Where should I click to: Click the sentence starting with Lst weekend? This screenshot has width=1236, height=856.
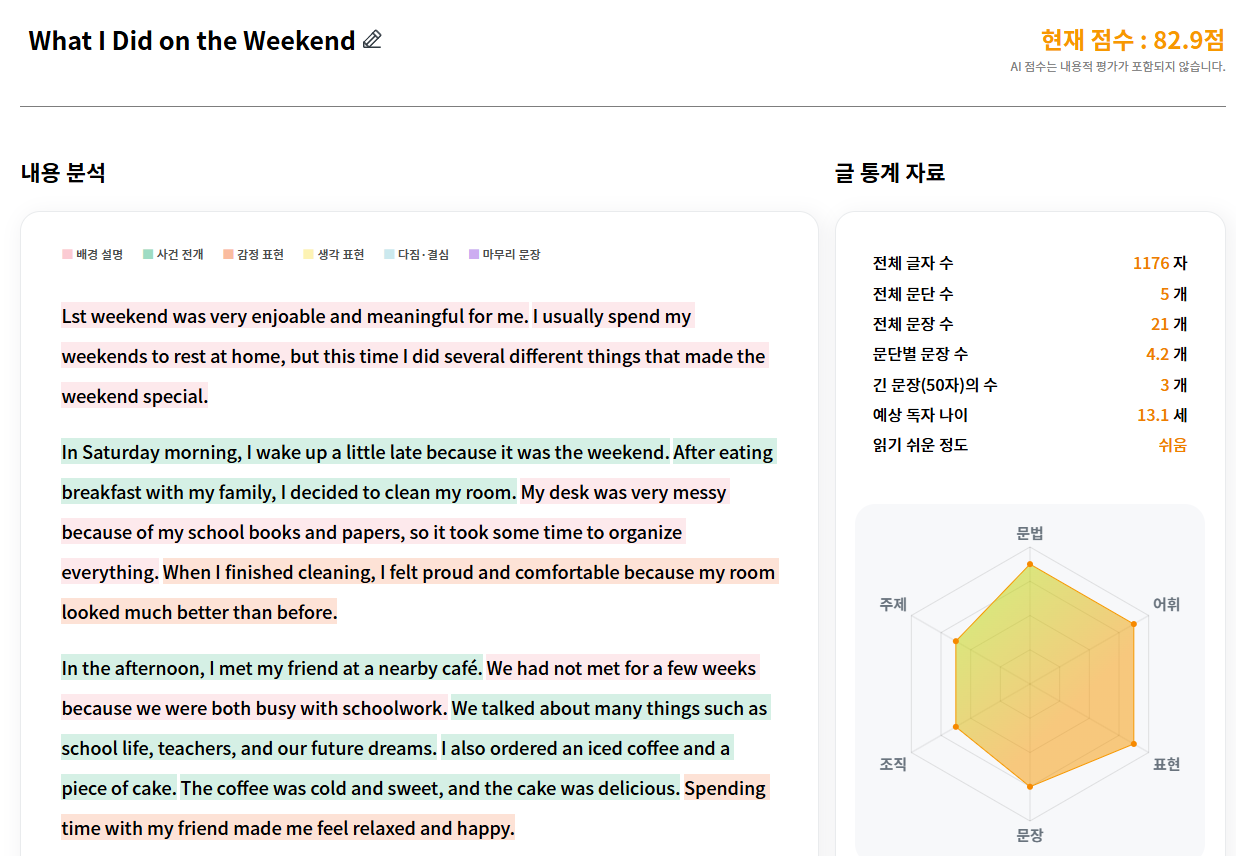(294, 317)
